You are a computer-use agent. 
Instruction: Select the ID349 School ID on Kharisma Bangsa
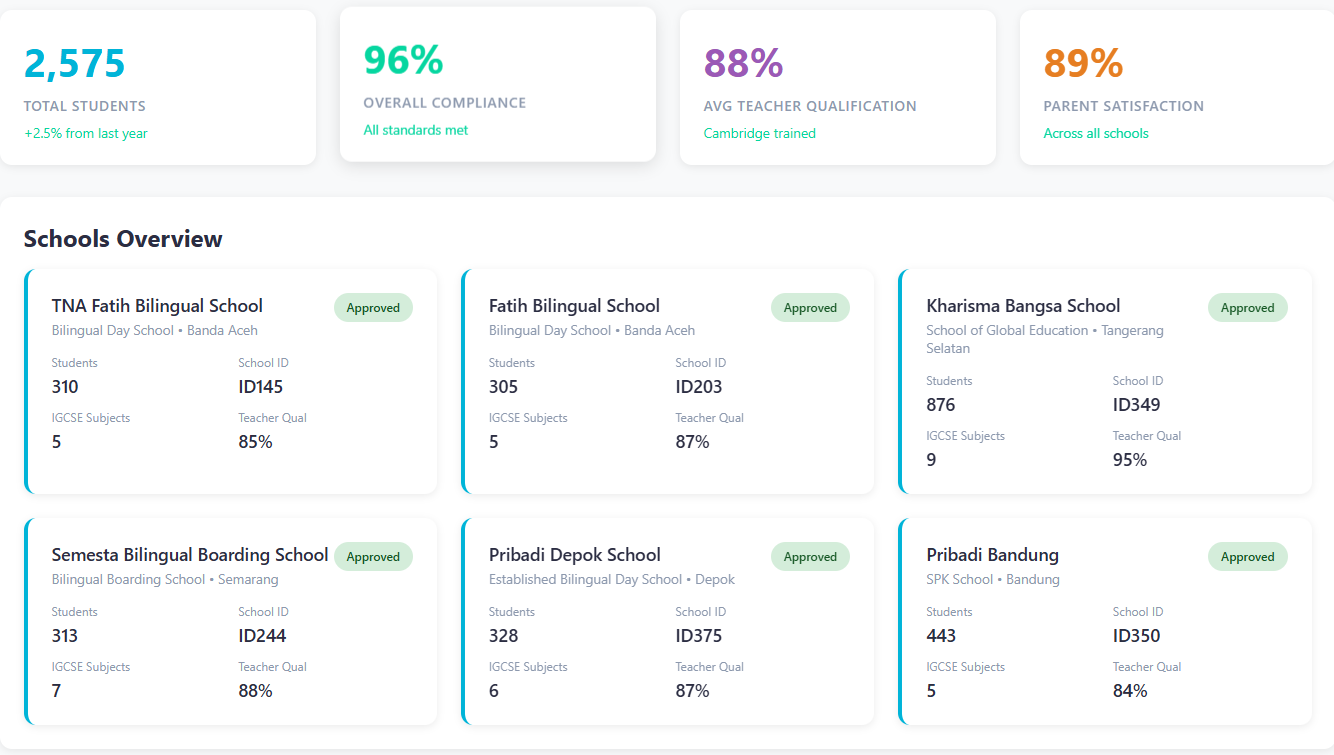[x=1134, y=404]
